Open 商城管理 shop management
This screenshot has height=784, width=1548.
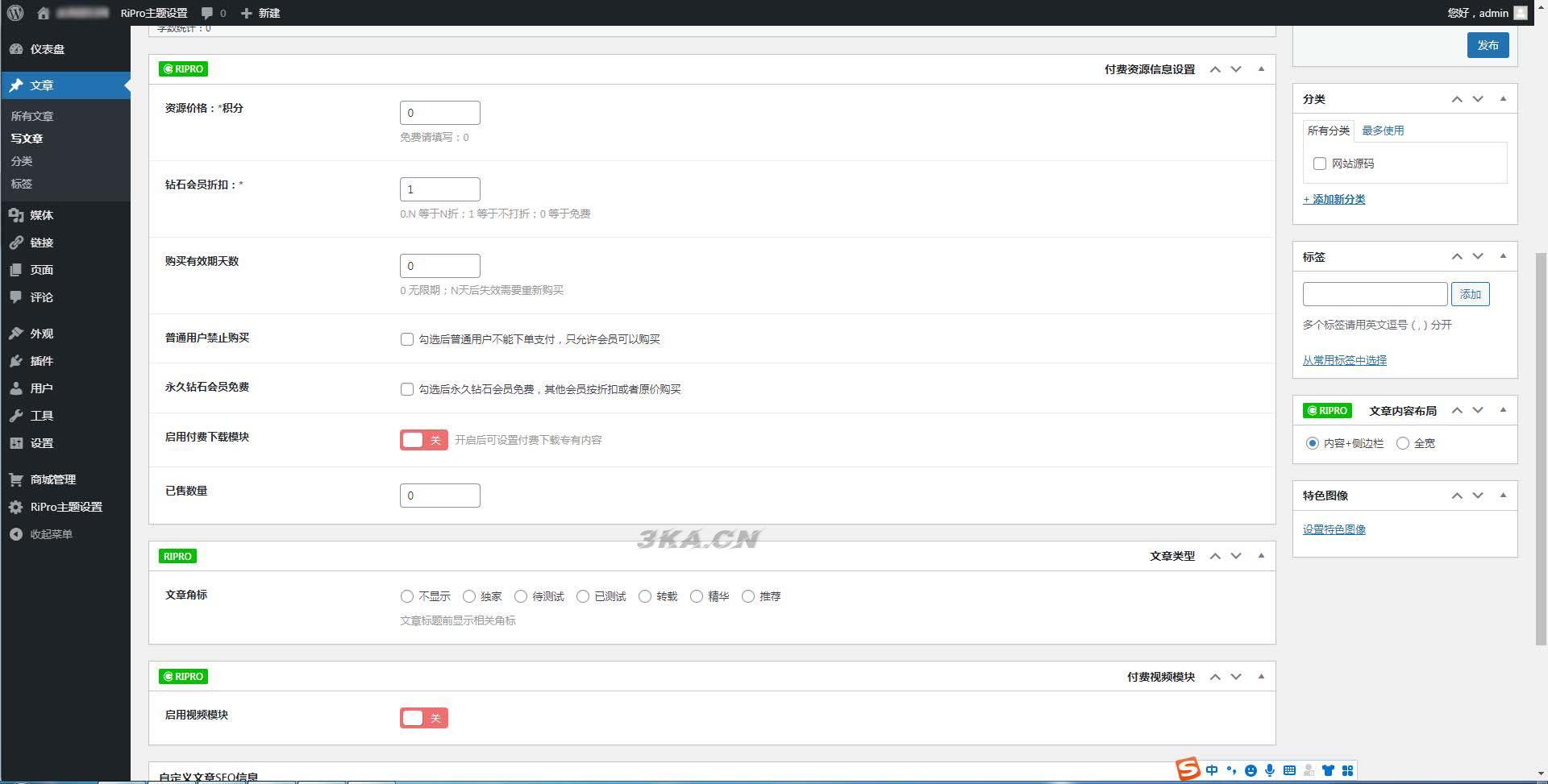pyautogui.click(x=52, y=479)
